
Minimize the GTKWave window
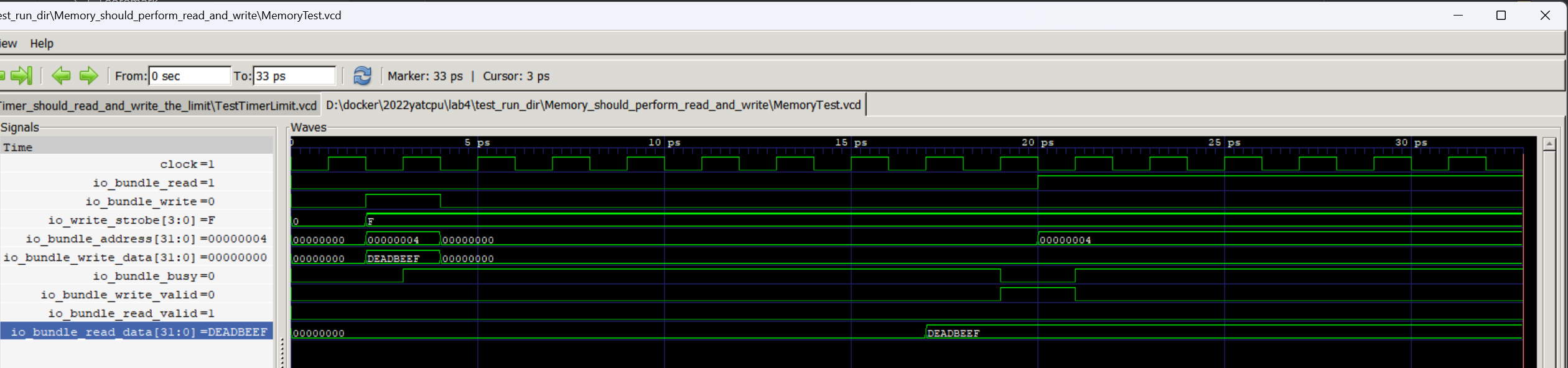pyautogui.click(x=1457, y=16)
